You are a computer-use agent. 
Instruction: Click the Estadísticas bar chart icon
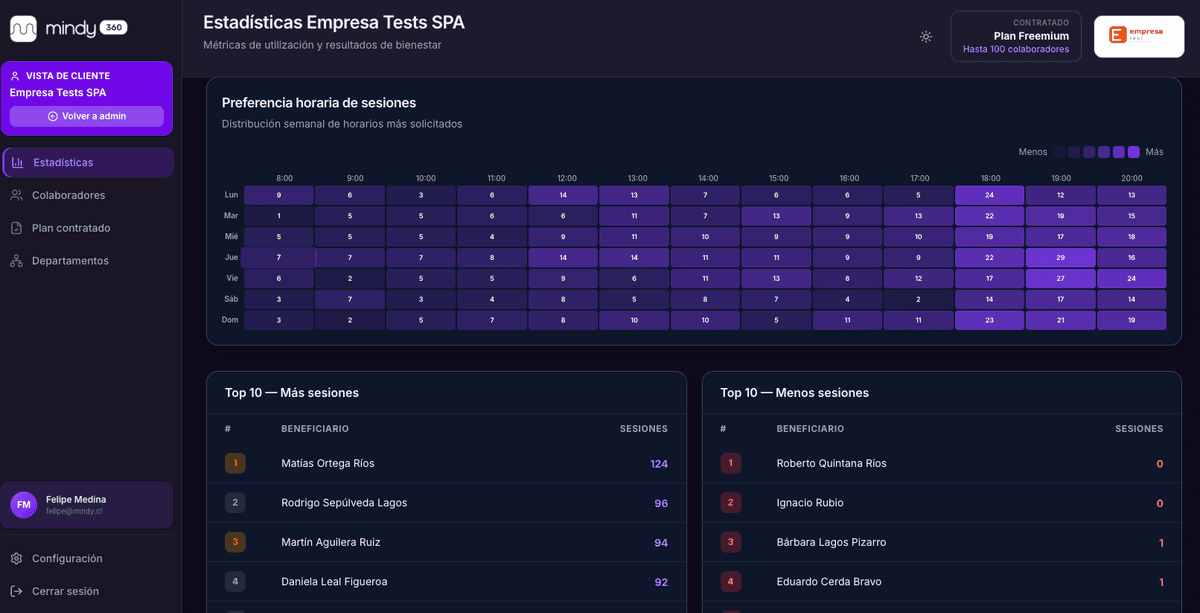(x=17, y=162)
